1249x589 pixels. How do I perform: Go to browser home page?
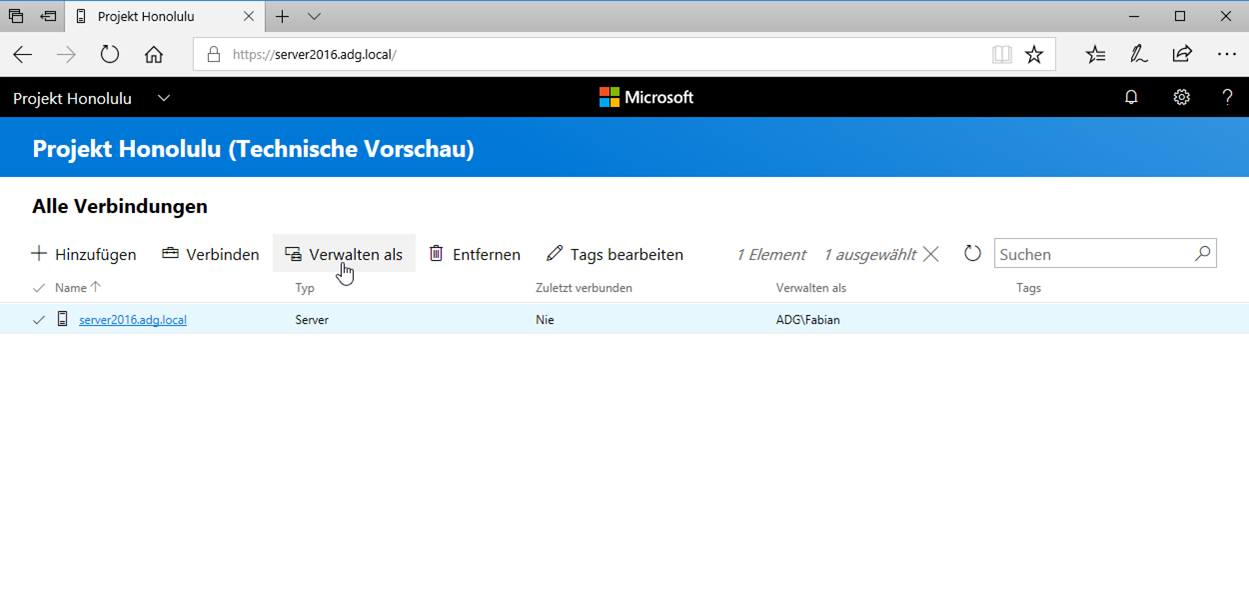[153, 55]
